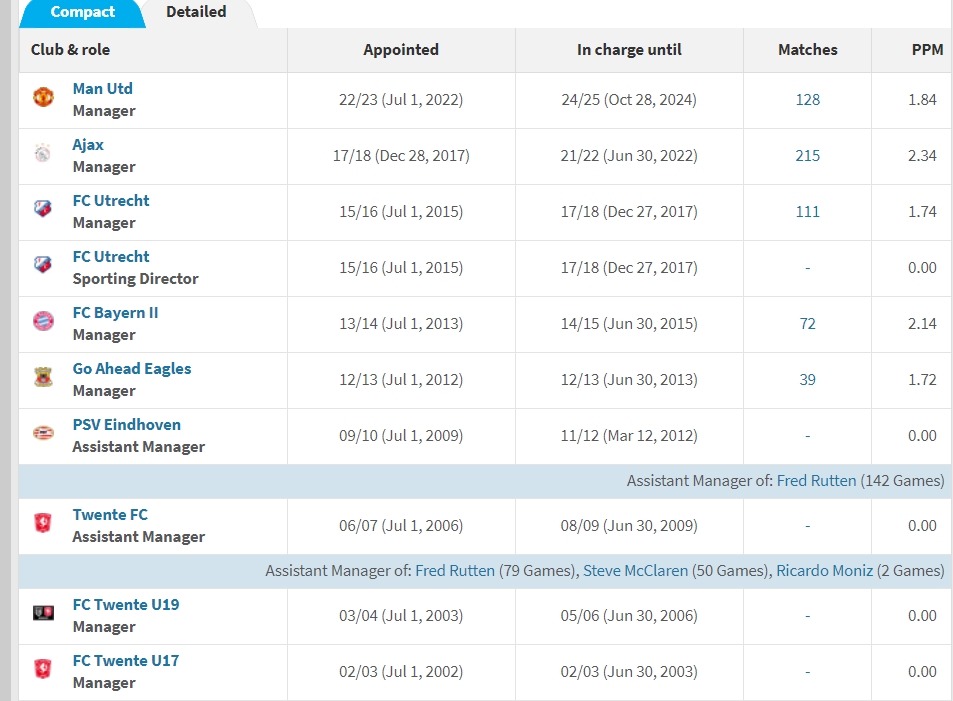Click the FC Utrecht crest in Sporting Director row
This screenshot has width=953, height=701.
43,265
